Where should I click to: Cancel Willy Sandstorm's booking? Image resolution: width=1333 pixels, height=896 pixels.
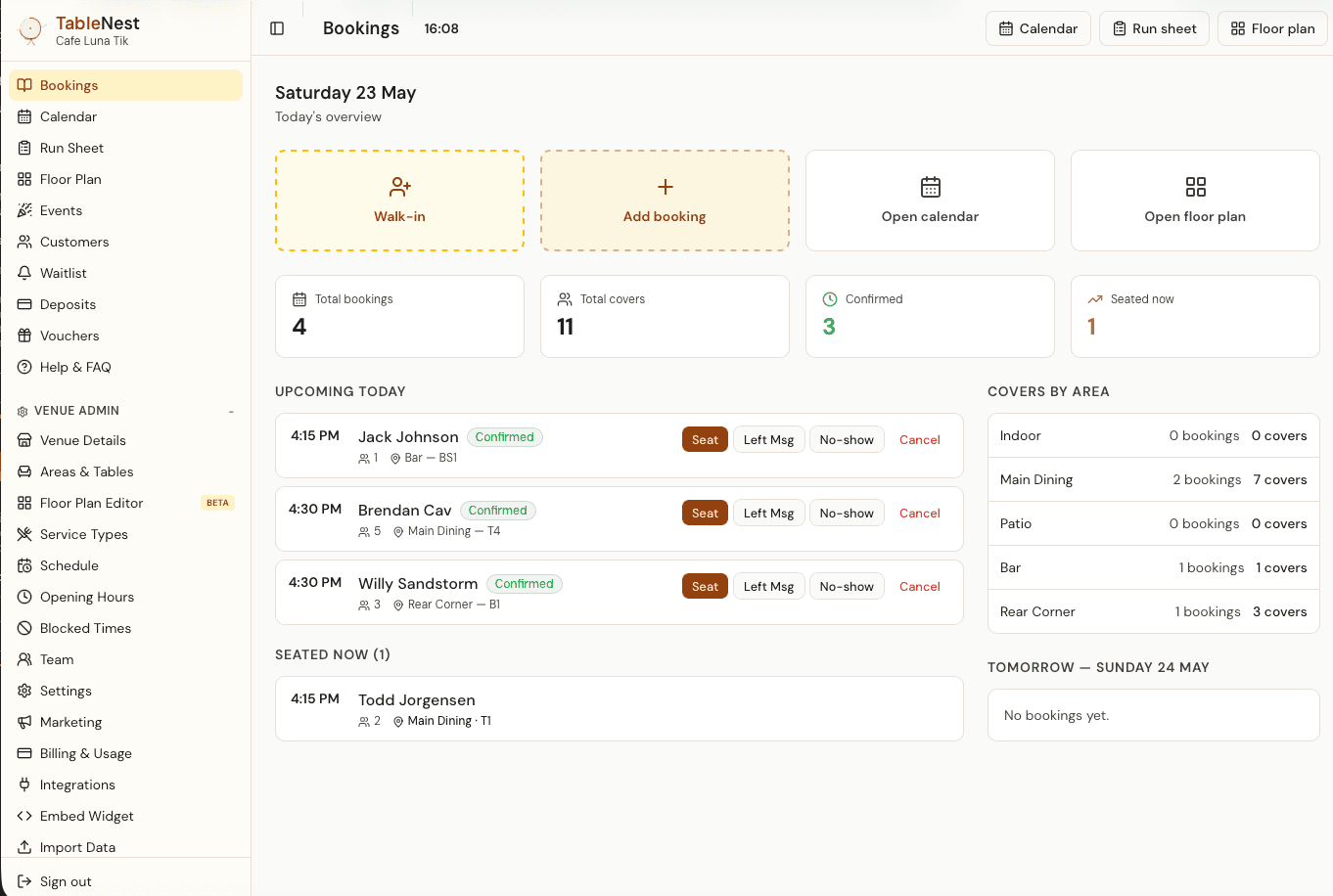[x=920, y=586]
